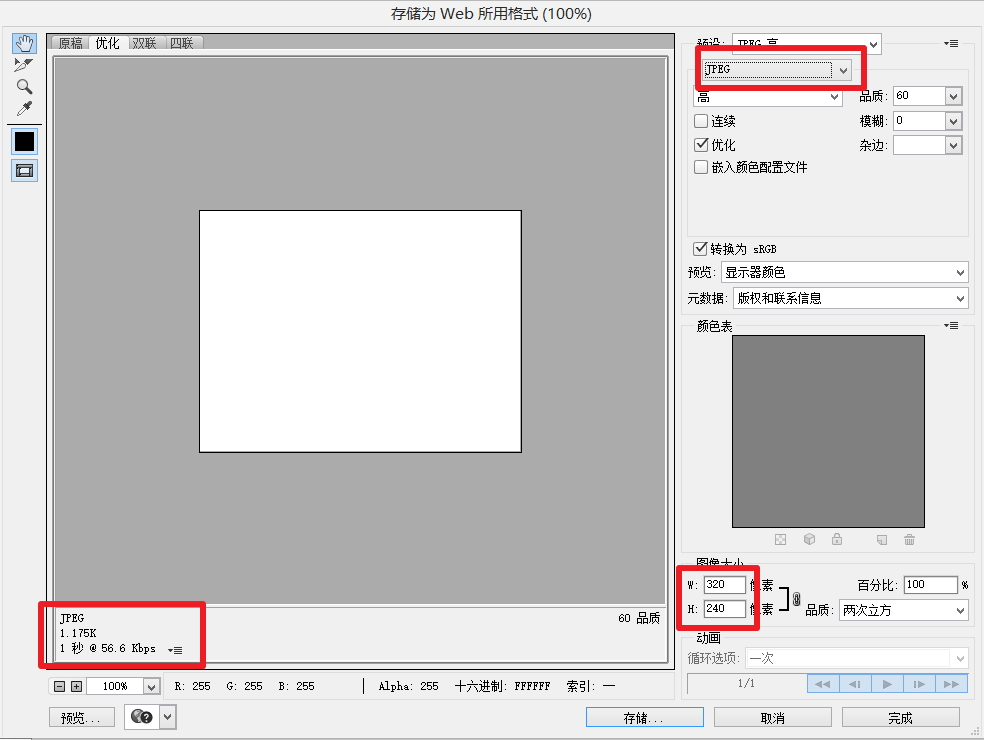Click the 模糊 blur value field
984x740 pixels.
point(919,121)
